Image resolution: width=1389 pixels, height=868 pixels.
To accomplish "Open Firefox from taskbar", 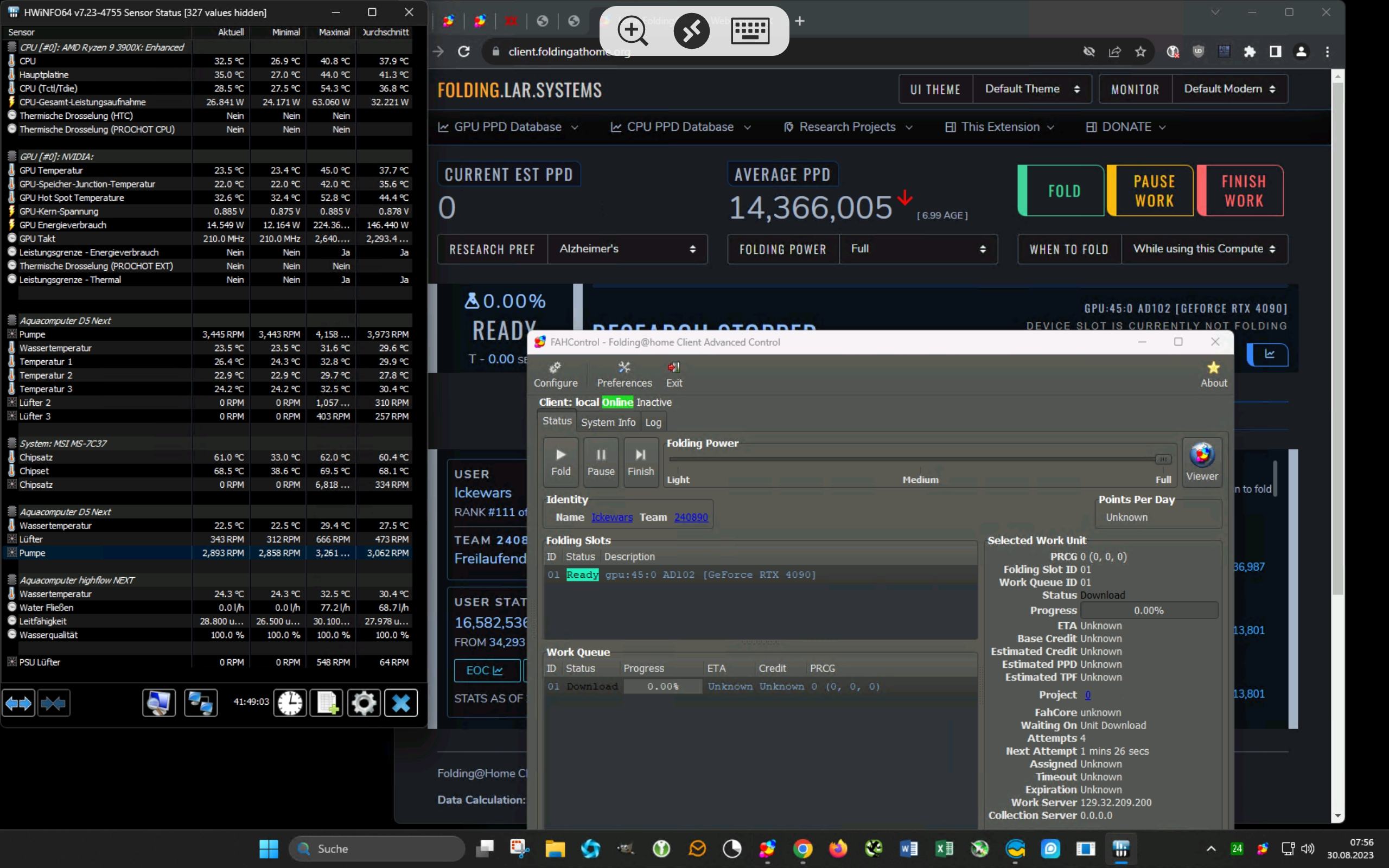I will [x=838, y=848].
